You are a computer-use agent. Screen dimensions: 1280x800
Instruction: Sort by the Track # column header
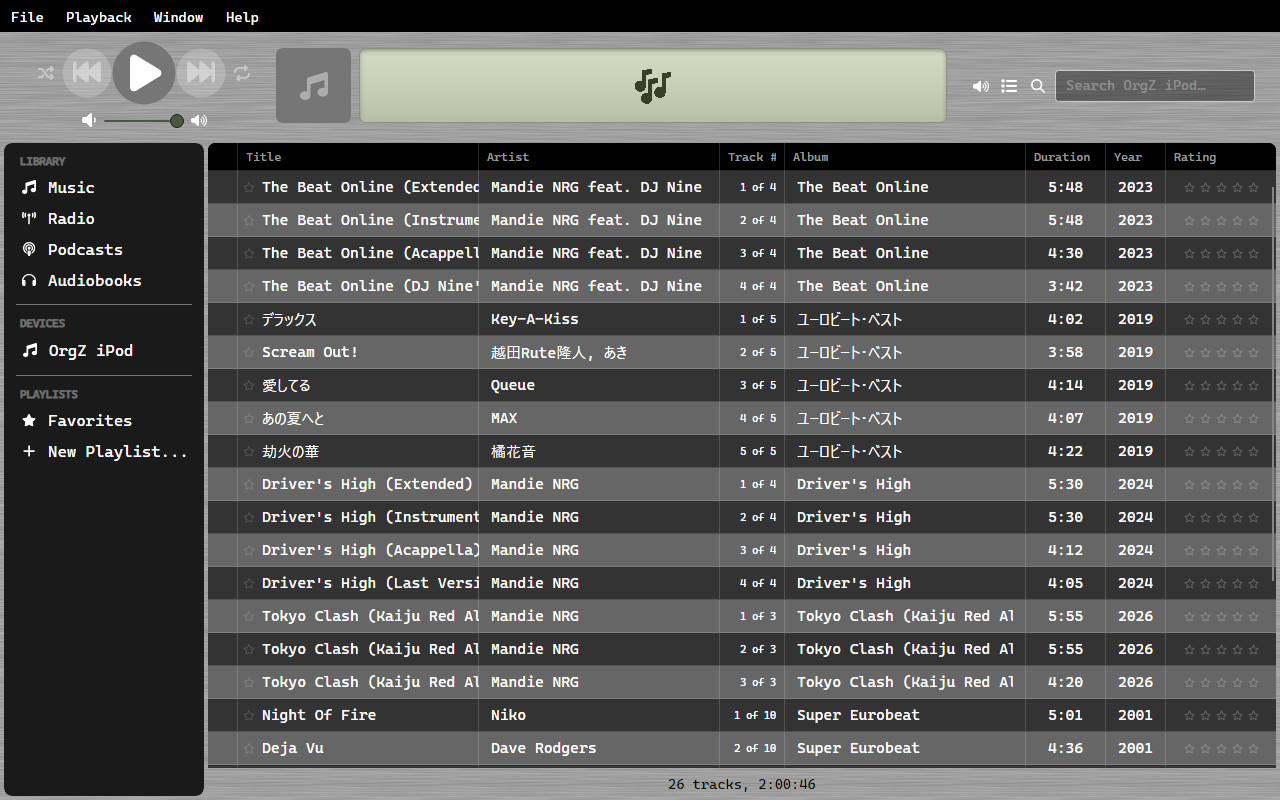(x=752, y=157)
